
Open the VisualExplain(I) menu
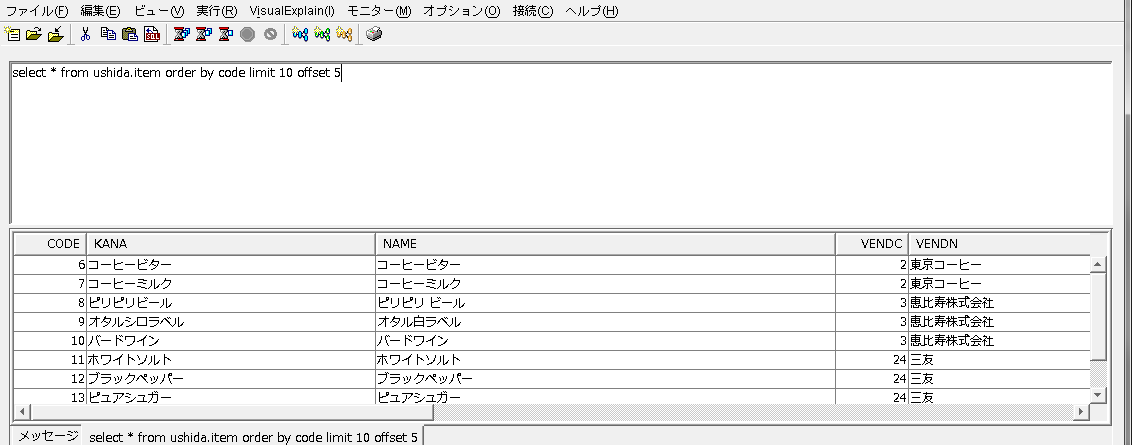[292, 11]
